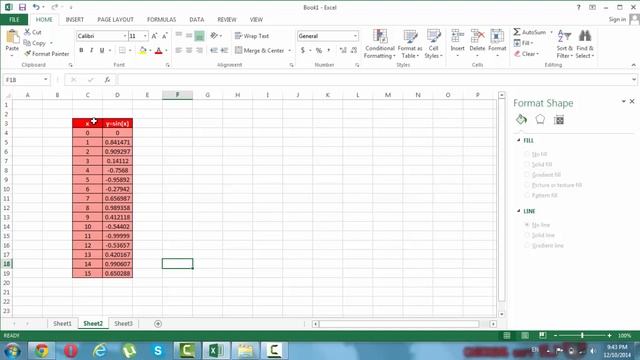640x360 pixels.
Task: Select the Gradient fill radio option
Action: (x=527, y=175)
